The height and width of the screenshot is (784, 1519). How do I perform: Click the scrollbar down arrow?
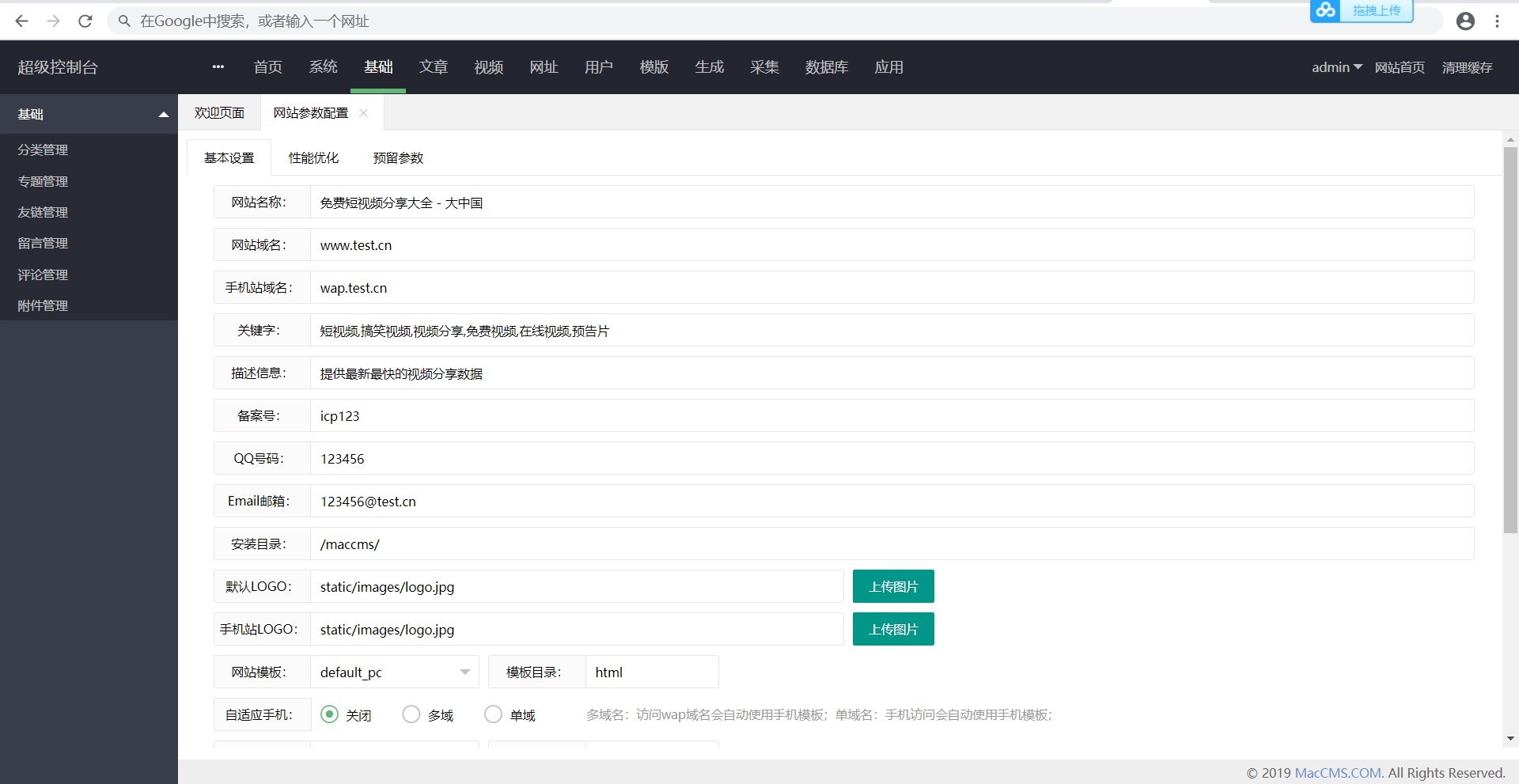point(1510,738)
